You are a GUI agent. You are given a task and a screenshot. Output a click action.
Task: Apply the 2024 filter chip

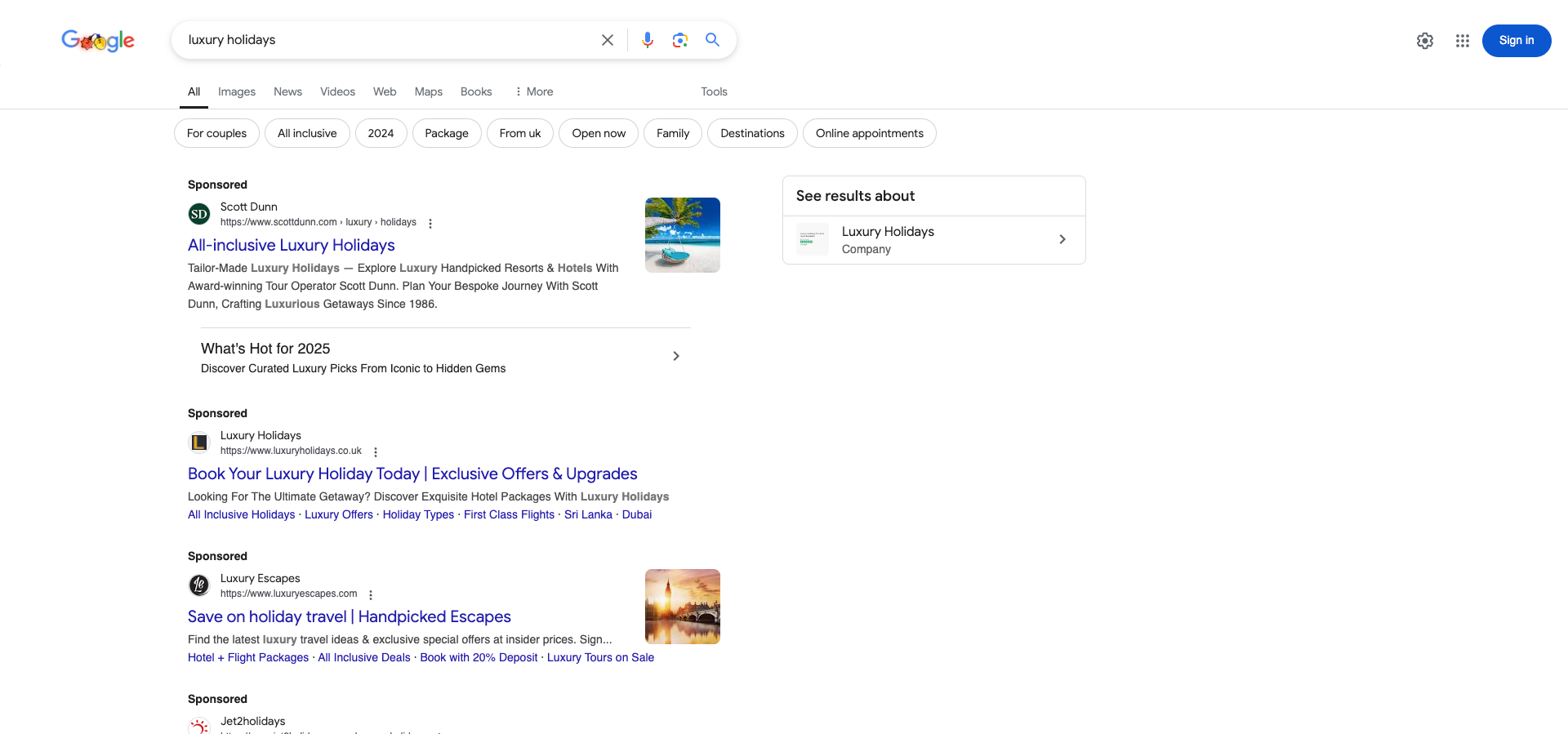coord(381,133)
